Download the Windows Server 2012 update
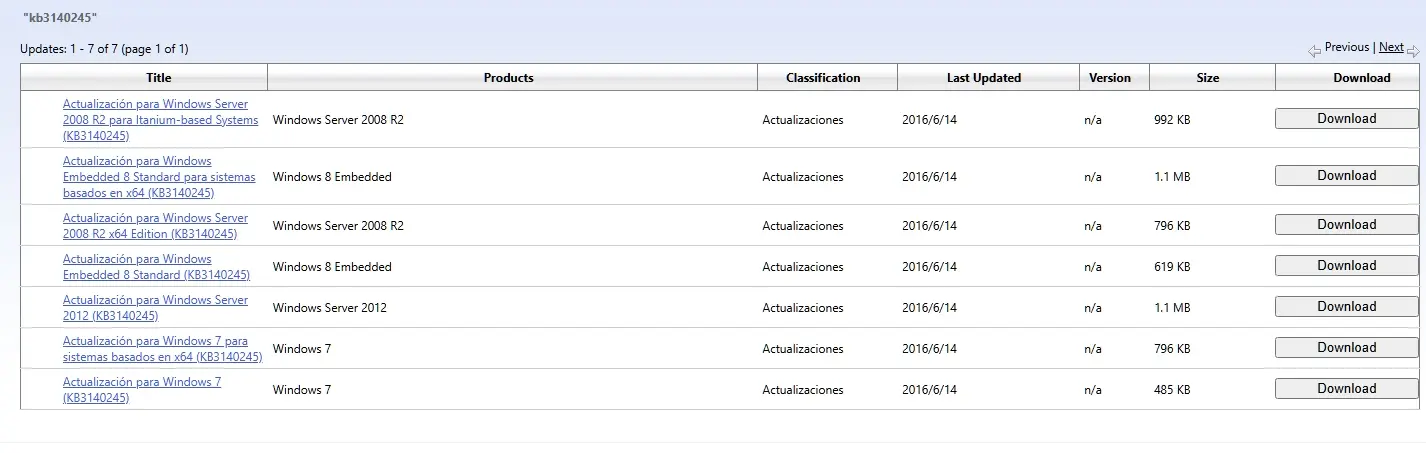 1346,306
